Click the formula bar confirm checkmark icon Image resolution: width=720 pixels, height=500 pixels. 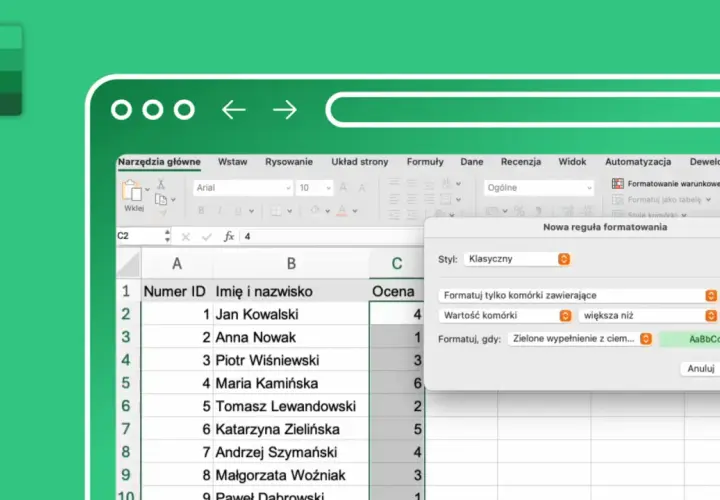(207, 237)
